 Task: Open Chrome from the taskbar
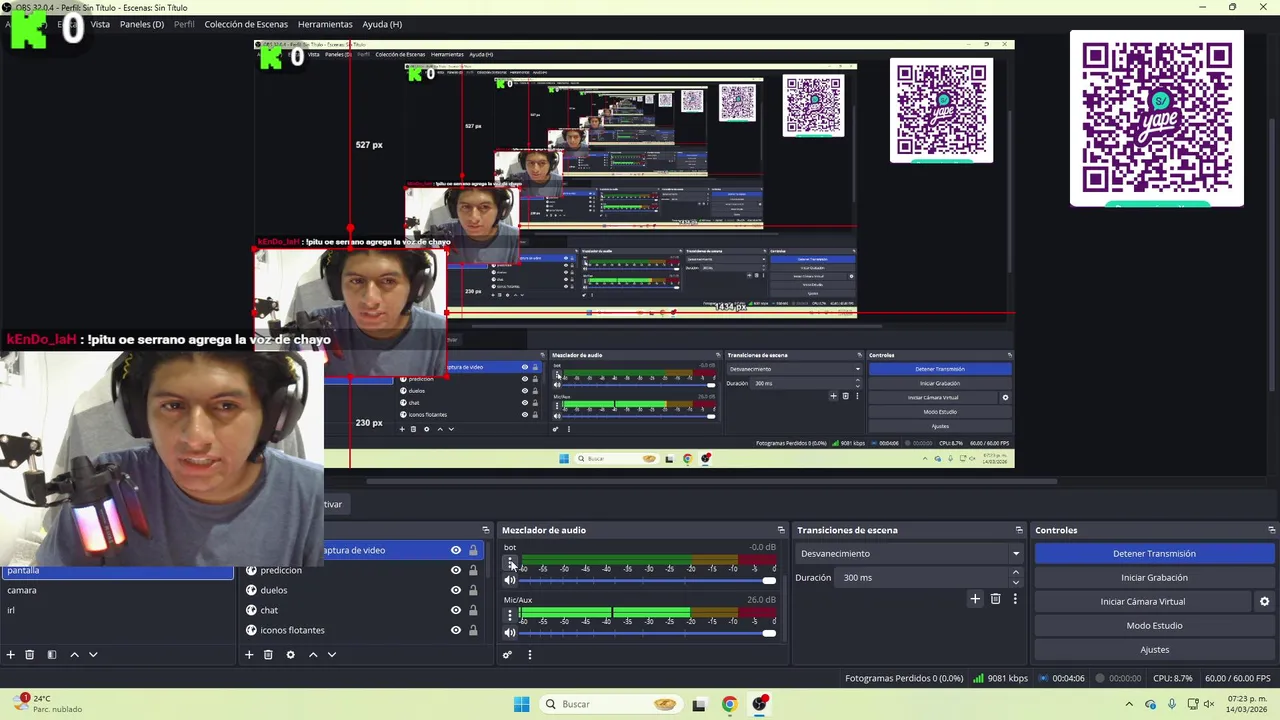point(729,704)
